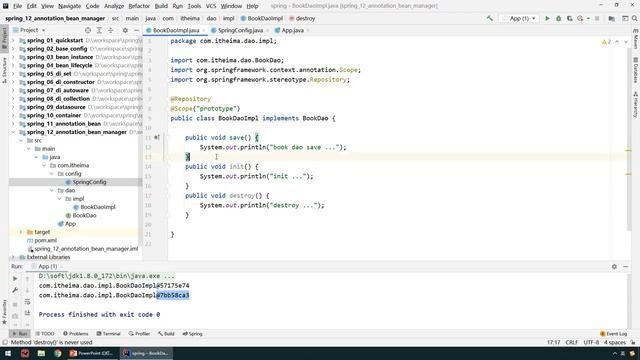This screenshot has height=360, width=640.
Task: Open Maven tool window on right edge
Action: tap(636, 39)
